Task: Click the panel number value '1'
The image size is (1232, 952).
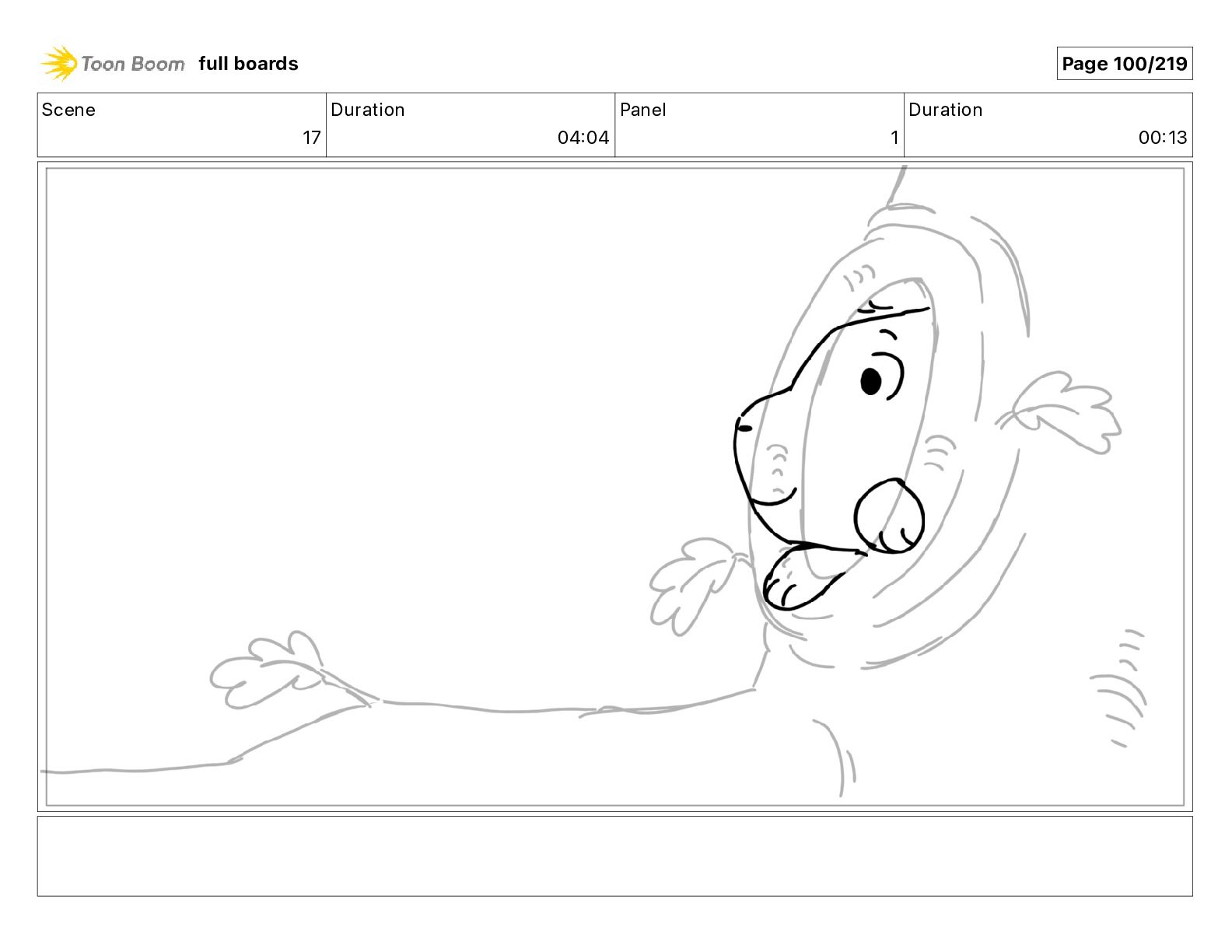Action: 894,138
